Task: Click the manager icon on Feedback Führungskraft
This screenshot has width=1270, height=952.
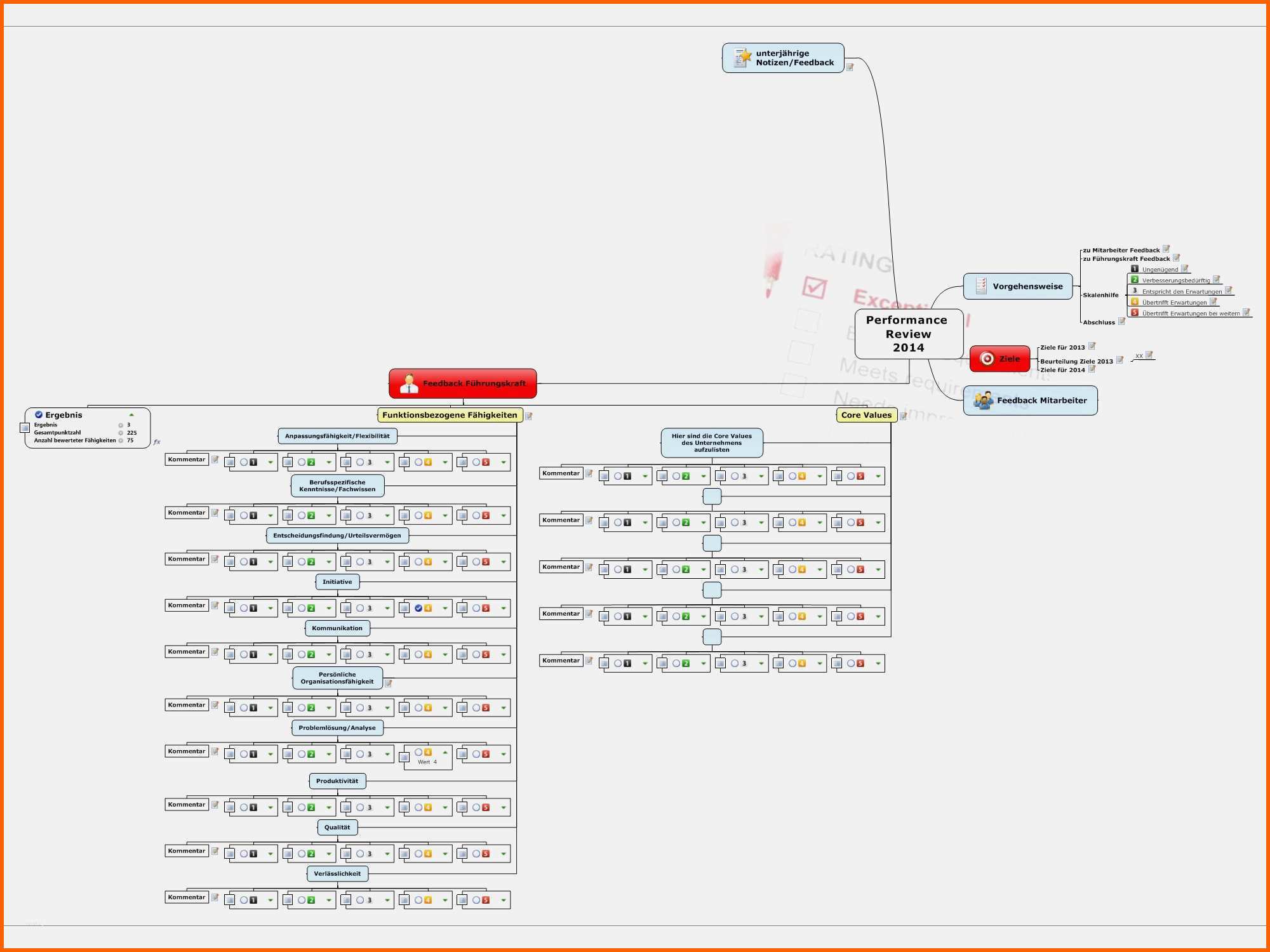Action: [409, 383]
